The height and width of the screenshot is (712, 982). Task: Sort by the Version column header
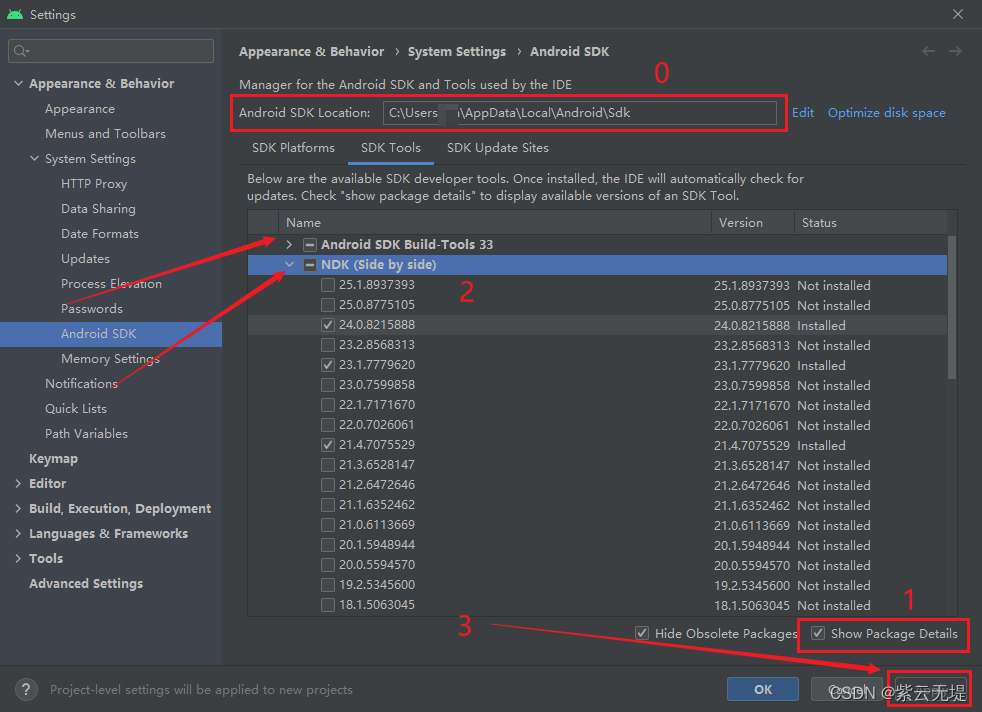click(753, 223)
